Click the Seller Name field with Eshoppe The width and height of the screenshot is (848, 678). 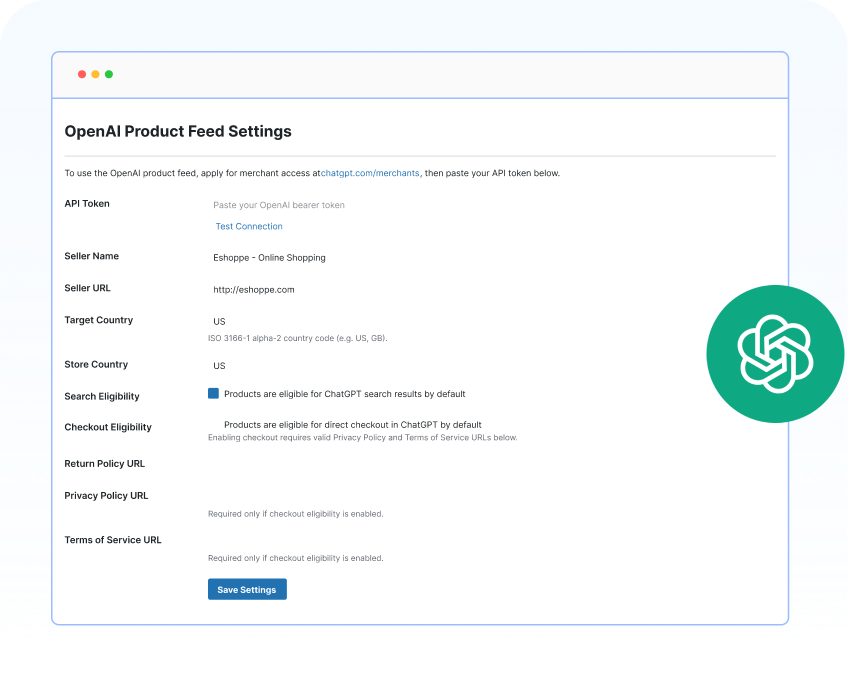pos(269,257)
